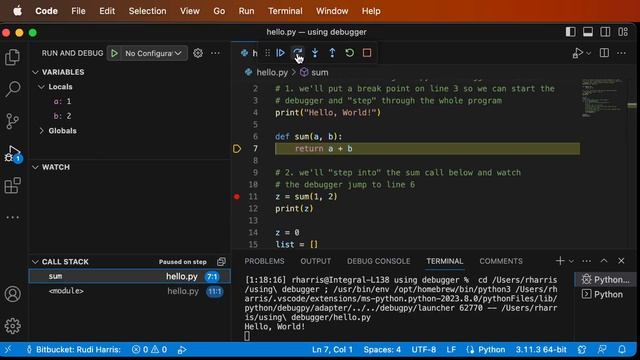Open the Source Control view
640x360 pixels.
pos(12,121)
